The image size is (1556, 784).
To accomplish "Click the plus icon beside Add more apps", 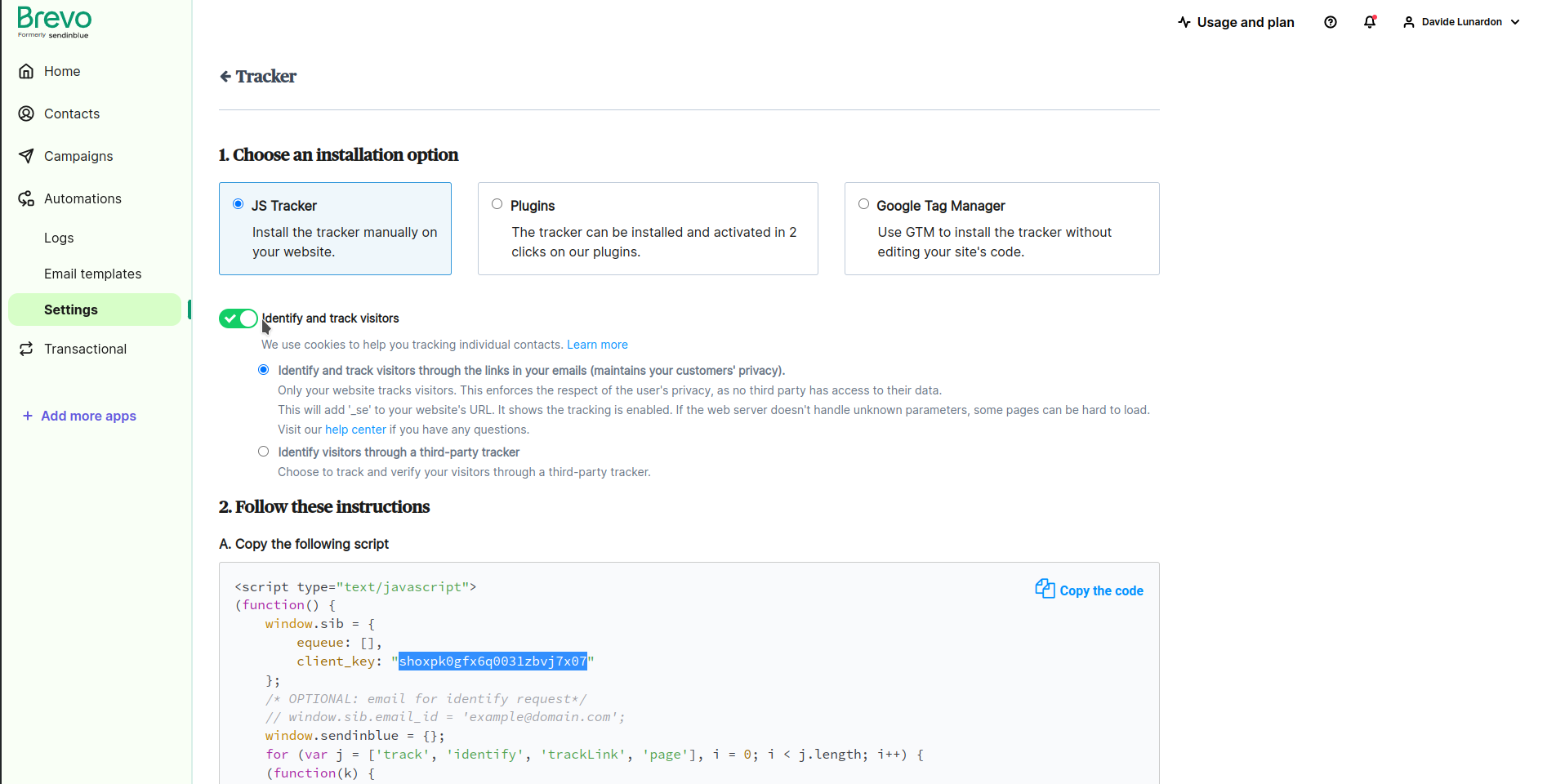I will click(x=26, y=416).
